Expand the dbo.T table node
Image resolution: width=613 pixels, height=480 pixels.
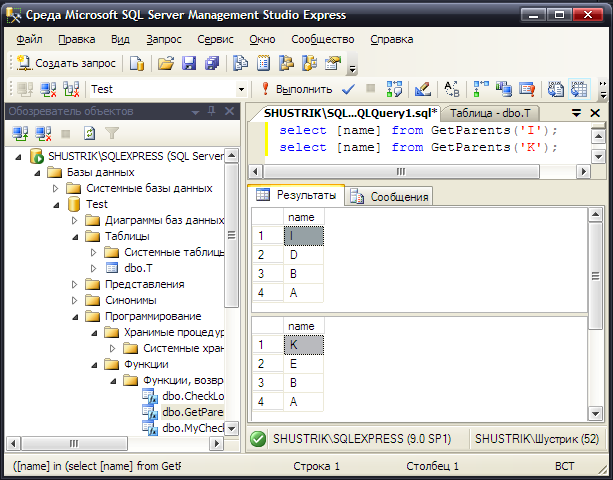[93, 268]
